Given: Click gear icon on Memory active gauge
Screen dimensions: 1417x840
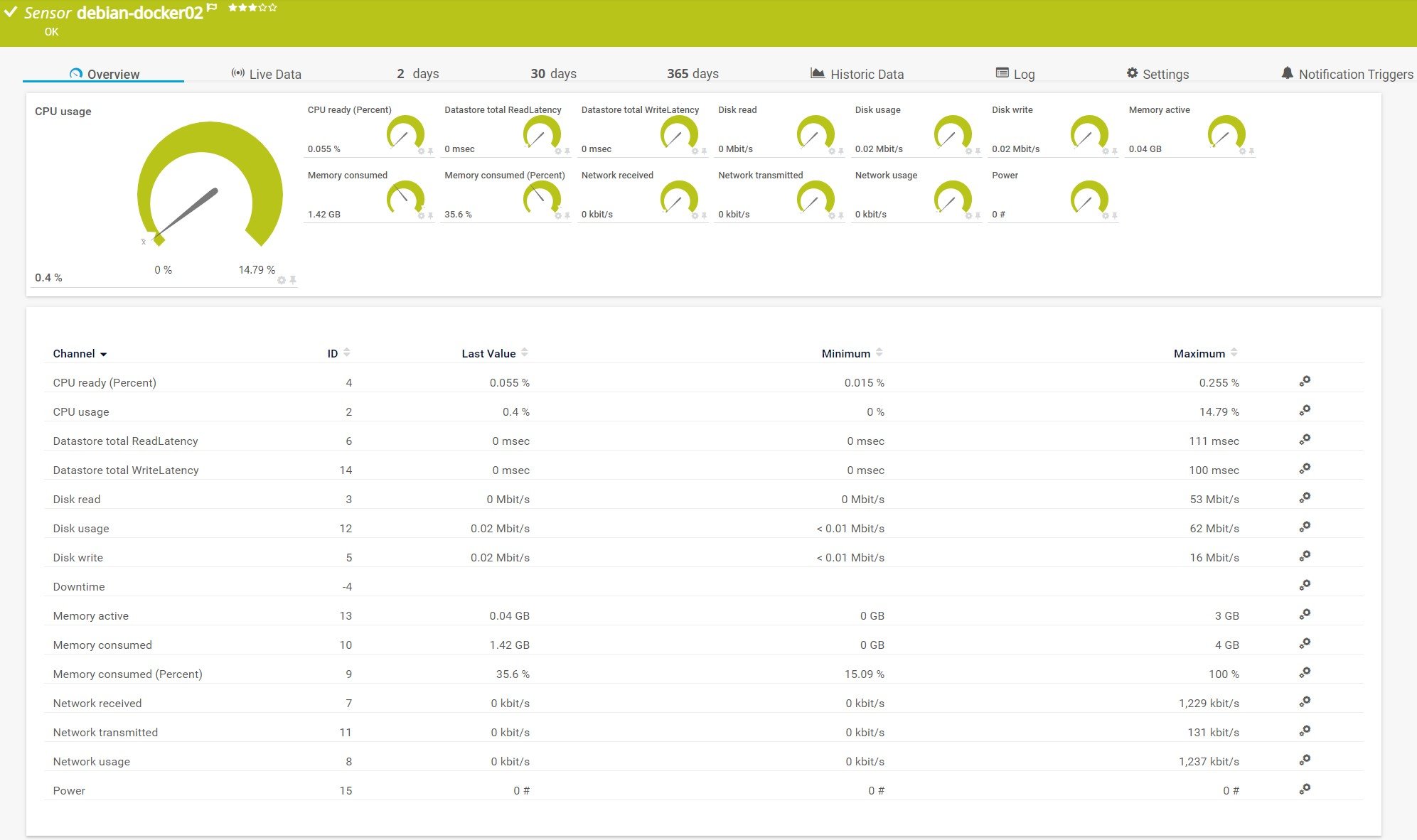Looking at the screenshot, I should [1242, 151].
